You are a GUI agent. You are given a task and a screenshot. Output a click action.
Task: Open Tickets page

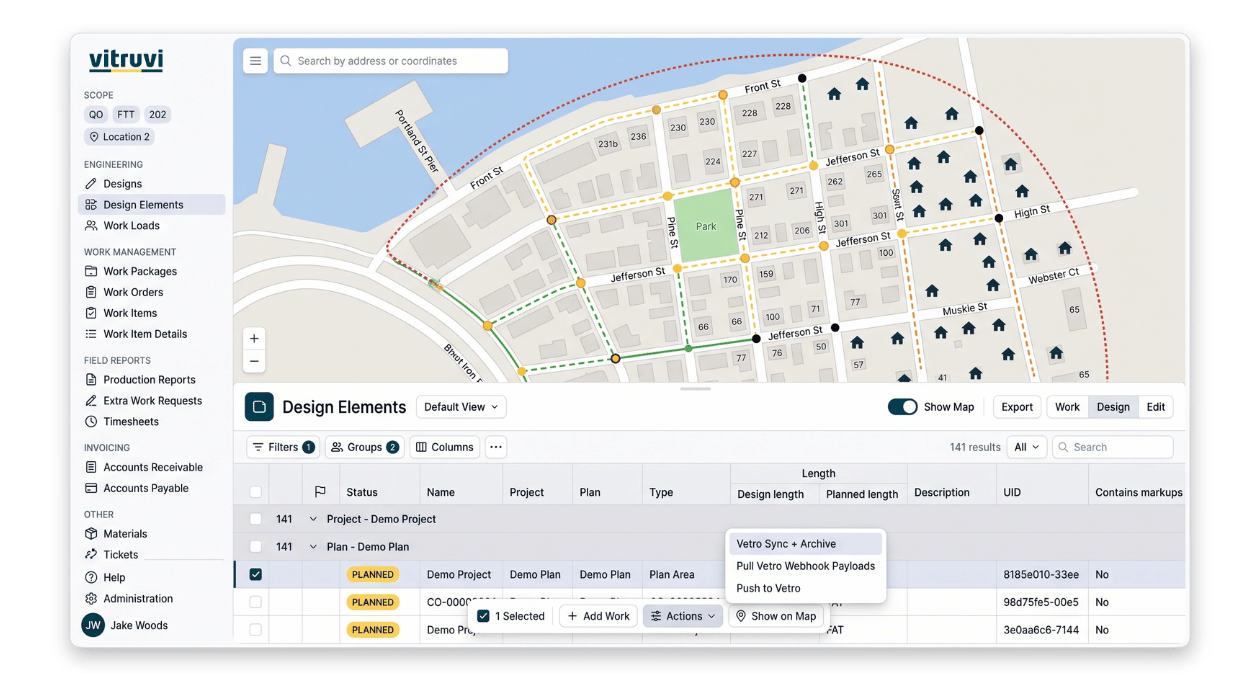120,555
